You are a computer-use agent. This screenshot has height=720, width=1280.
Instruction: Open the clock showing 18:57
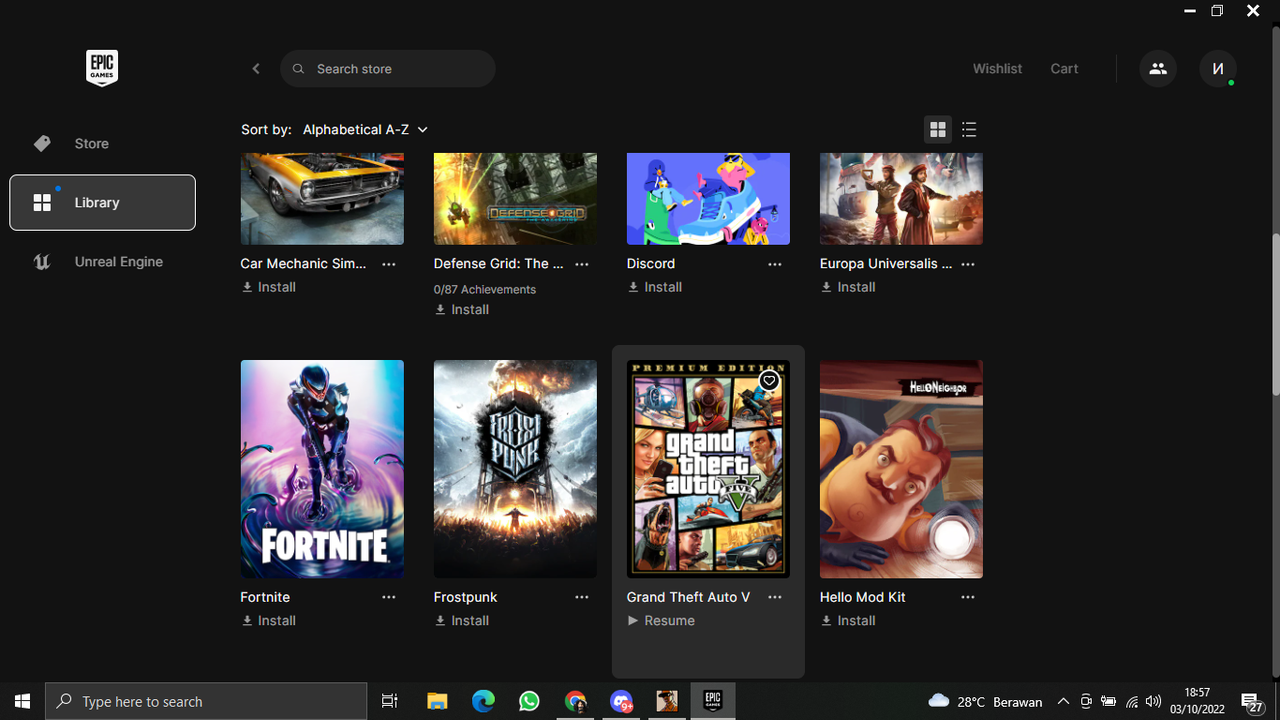click(x=1196, y=702)
